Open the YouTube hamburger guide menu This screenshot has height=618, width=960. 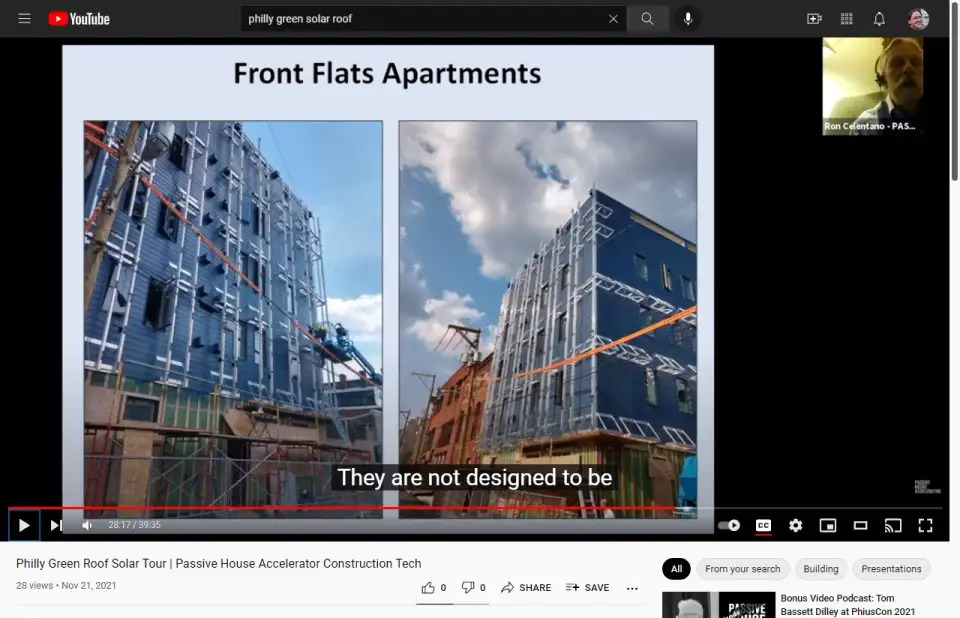[x=24, y=19]
